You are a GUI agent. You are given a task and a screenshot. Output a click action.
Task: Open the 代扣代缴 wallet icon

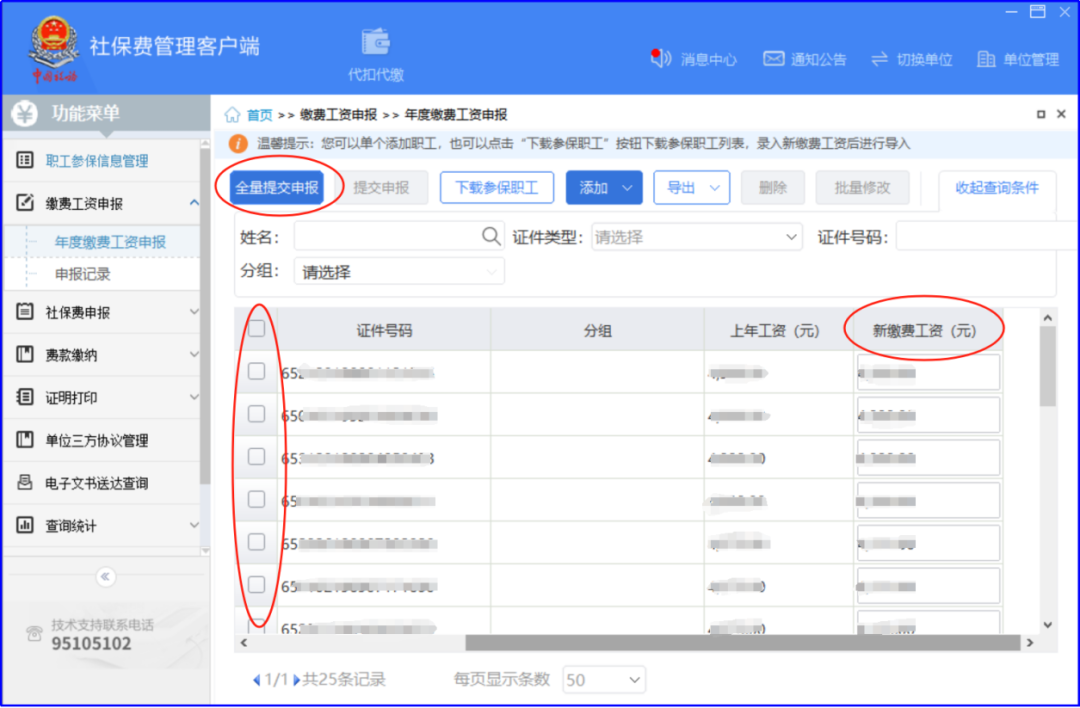[376, 42]
